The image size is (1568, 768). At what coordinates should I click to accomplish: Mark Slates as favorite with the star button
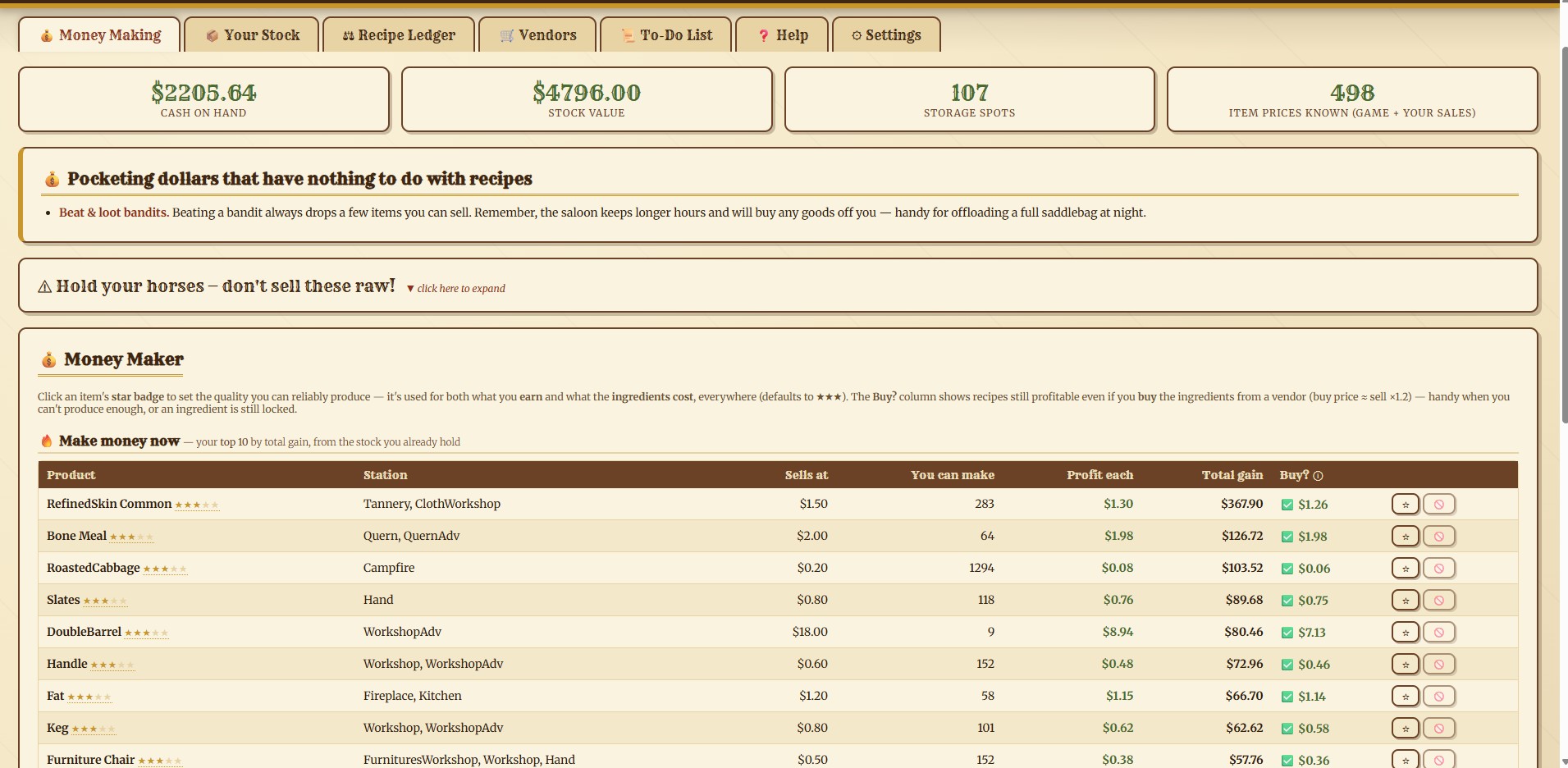[1406, 600]
